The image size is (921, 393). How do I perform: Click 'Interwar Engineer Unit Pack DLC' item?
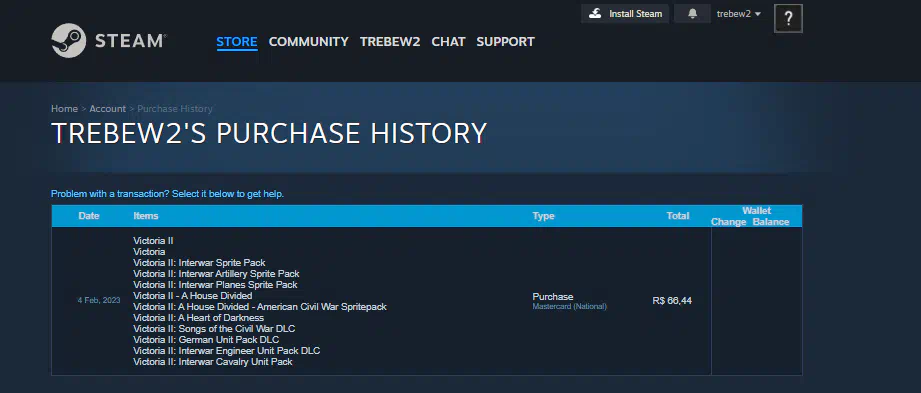tap(227, 351)
